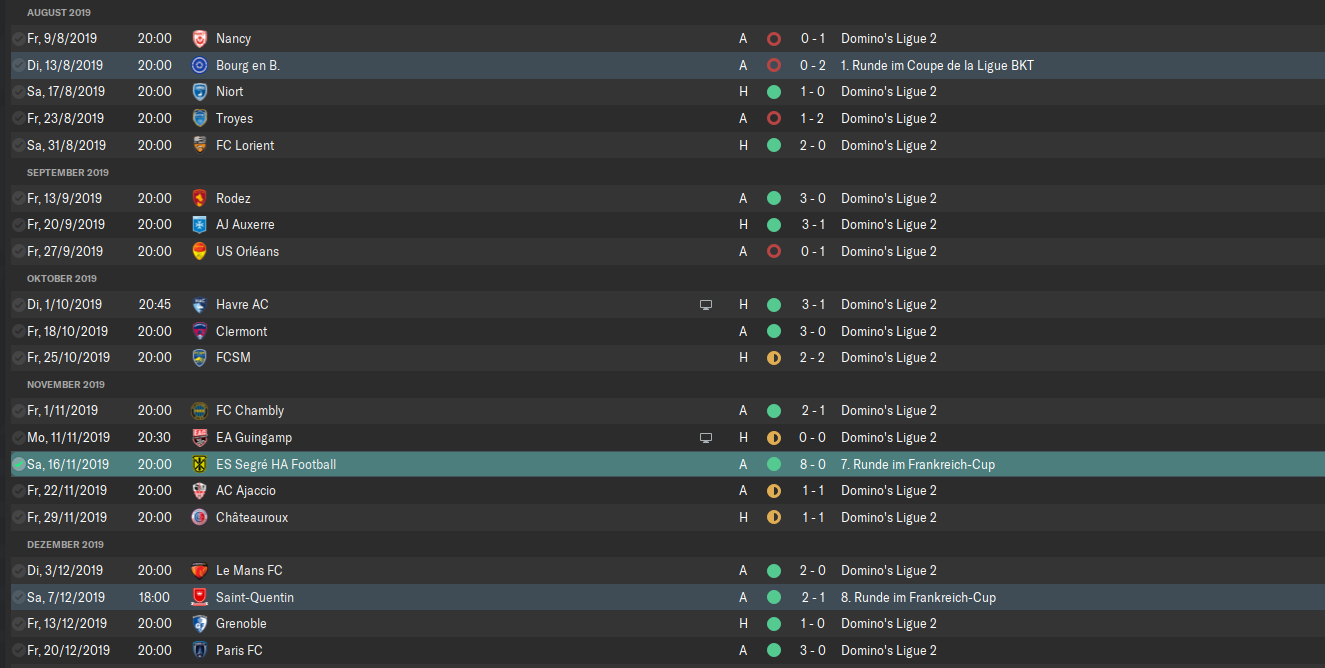1325x668 pixels.
Task: Select the August 2019 month header
Action: (x=59, y=13)
